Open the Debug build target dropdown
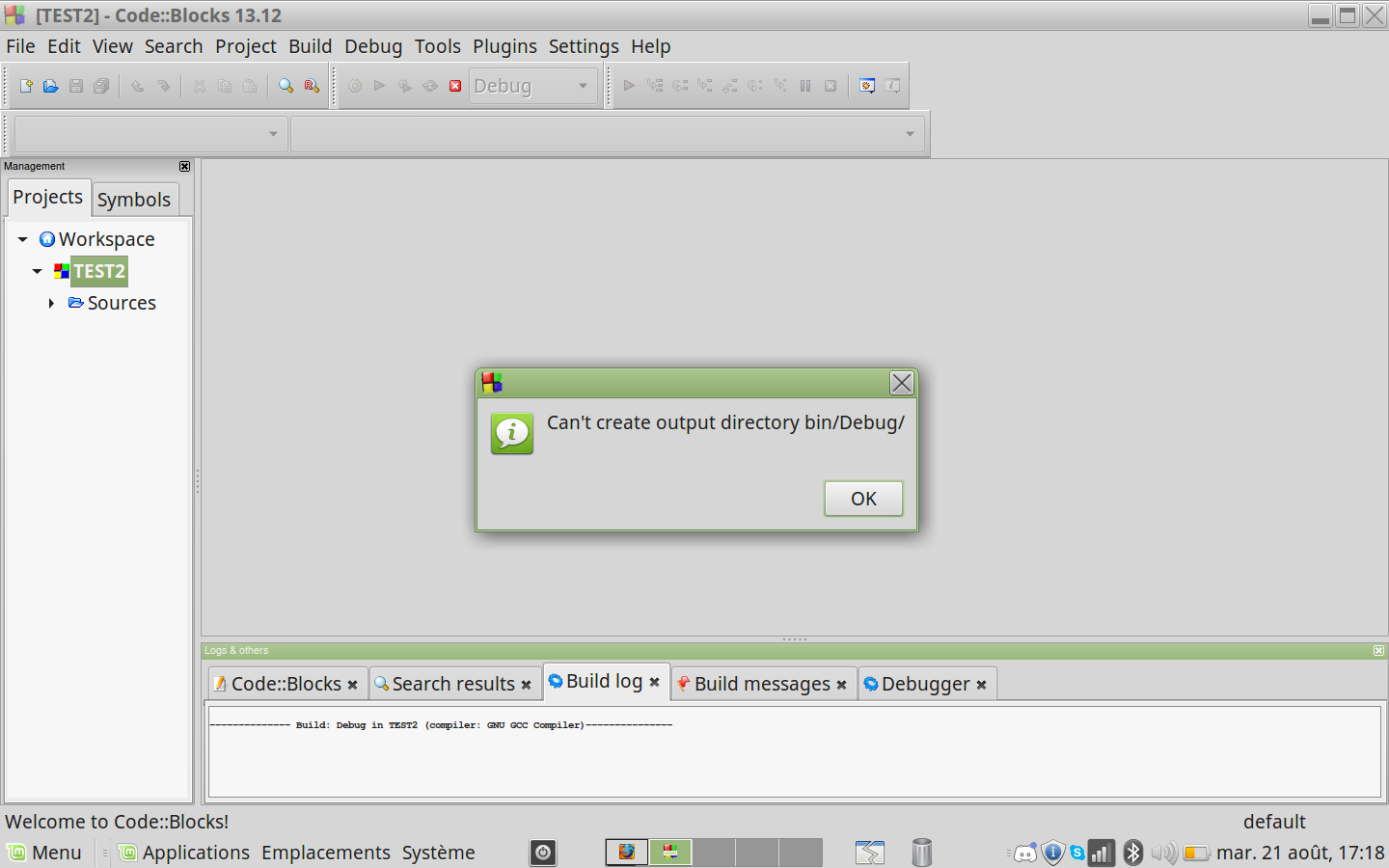Image resolution: width=1389 pixels, height=868 pixels. click(x=533, y=86)
